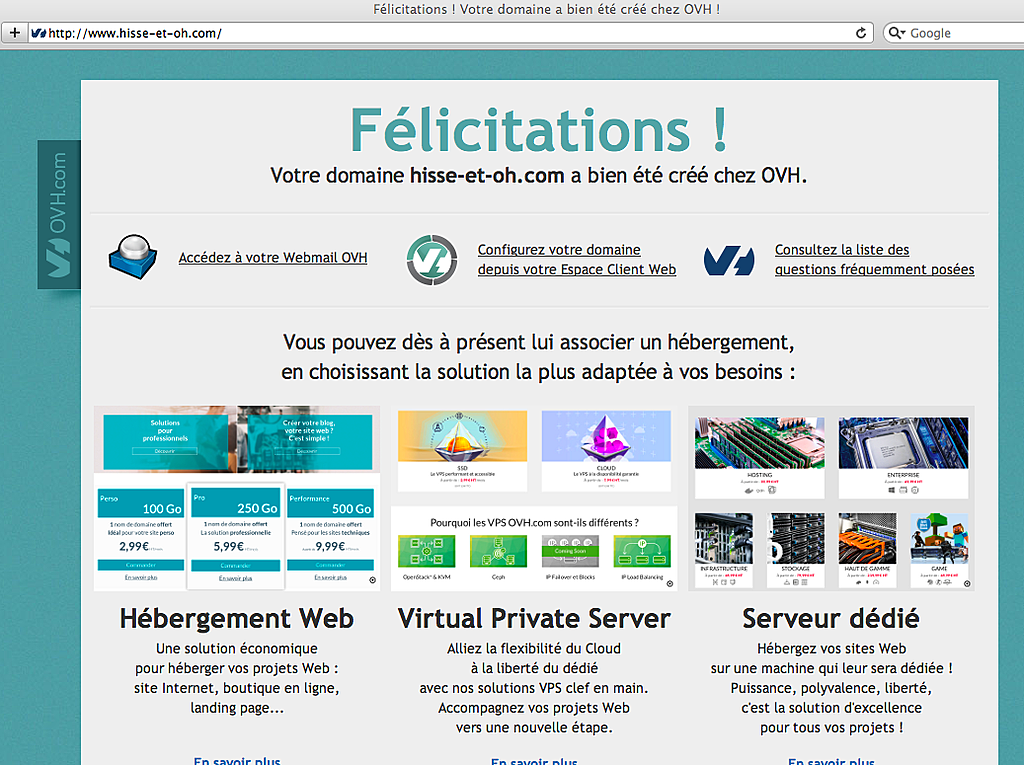This screenshot has height=765, width=1024.
Task: Zoom the Serveur dédié image magnifier icon
Action: pyautogui.click(x=967, y=583)
